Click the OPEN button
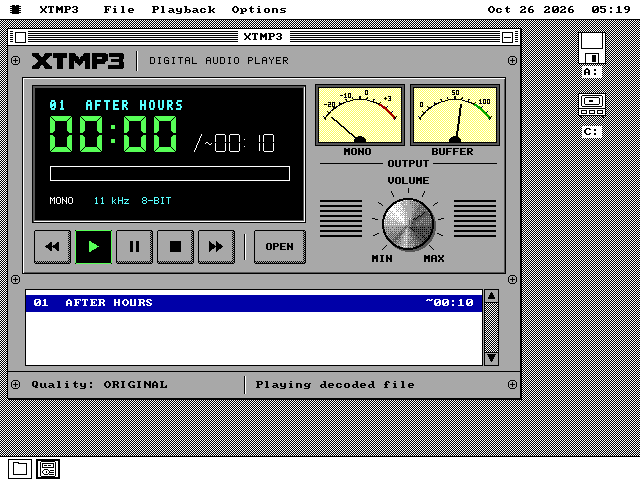 (280, 247)
